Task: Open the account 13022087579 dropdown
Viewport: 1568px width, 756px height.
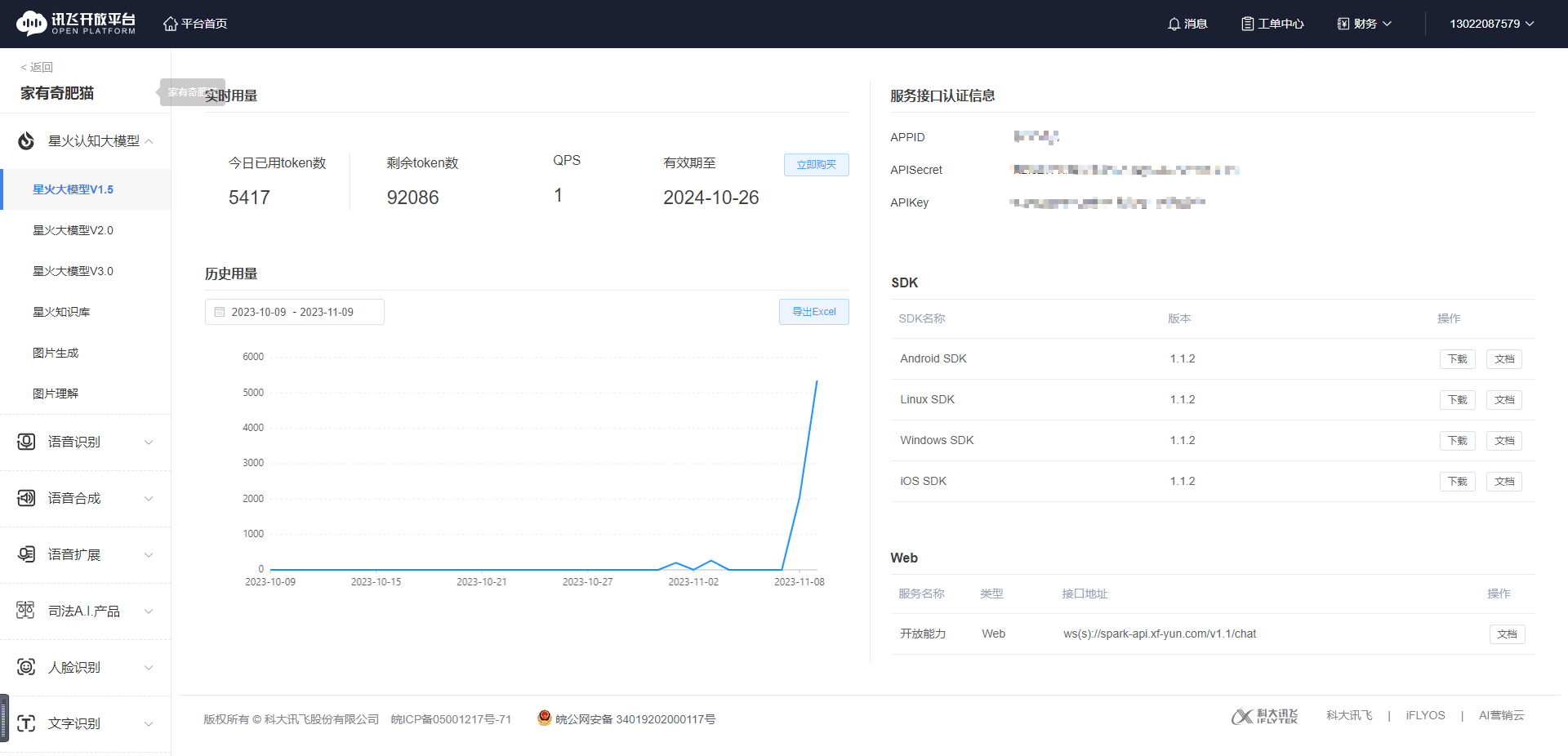Action: click(x=1491, y=24)
